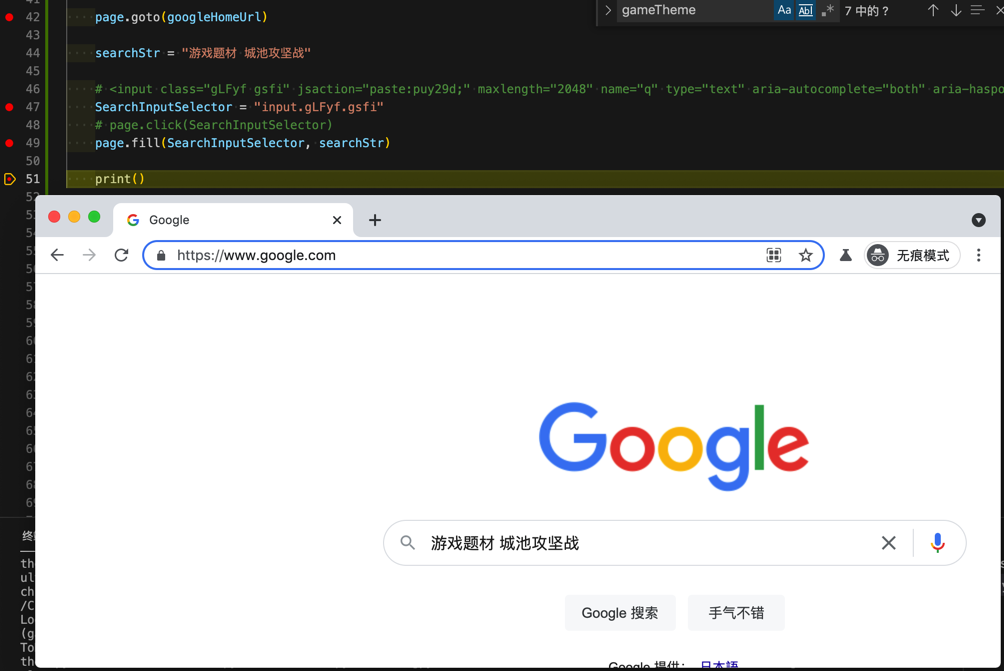Toggle Match Case in find widget
Viewport: 1004px width, 671px height.
[x=784, y=10]
